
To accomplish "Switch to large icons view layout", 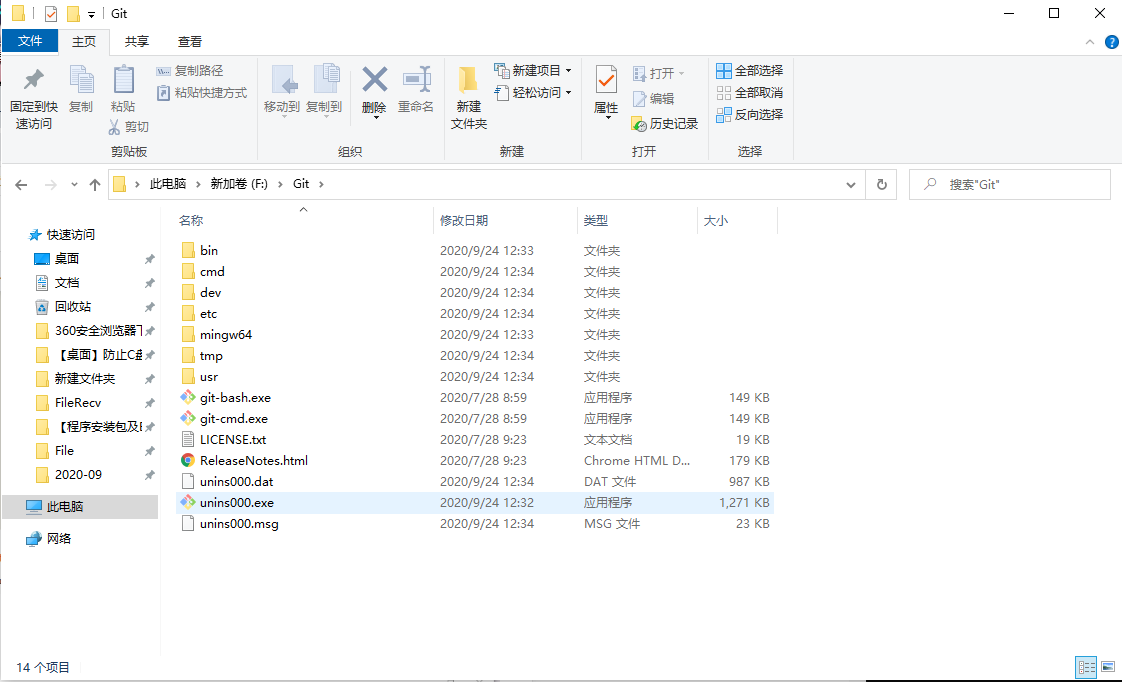I will pos(1108,668).
